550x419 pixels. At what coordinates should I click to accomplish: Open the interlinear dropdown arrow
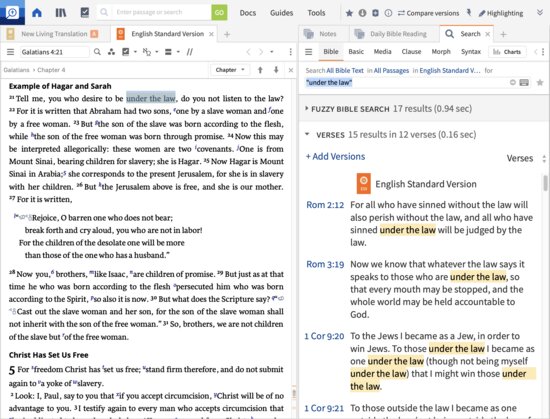(157, 52)
